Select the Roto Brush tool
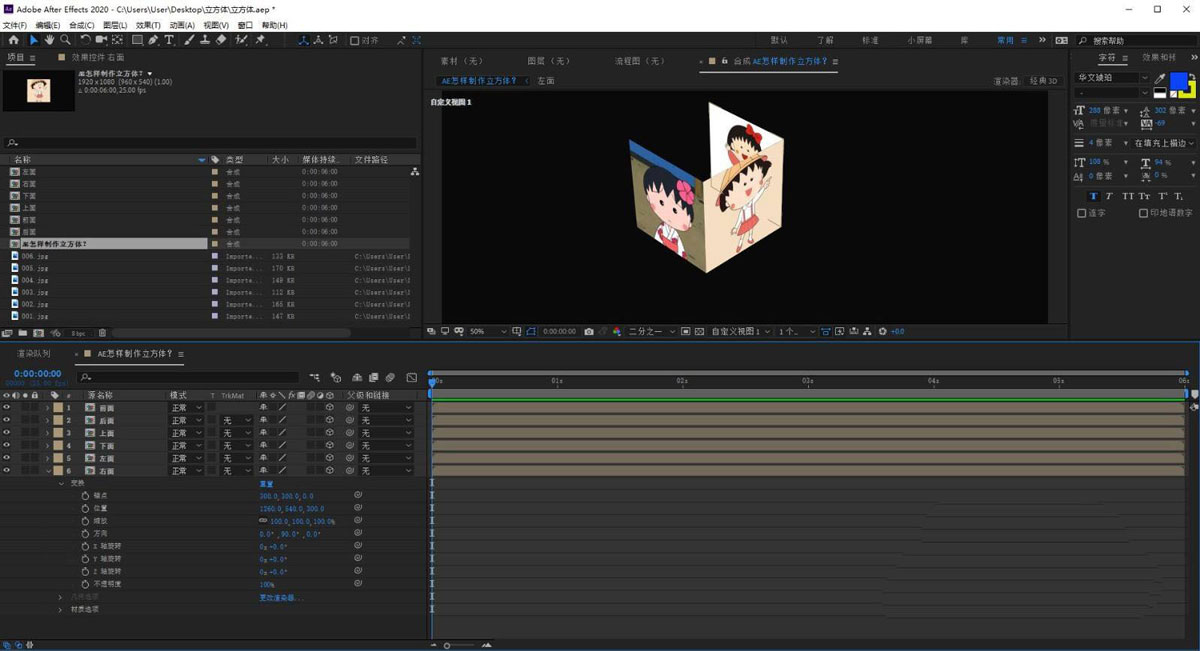The image size is (1200, 651). [x=241, y=40]
